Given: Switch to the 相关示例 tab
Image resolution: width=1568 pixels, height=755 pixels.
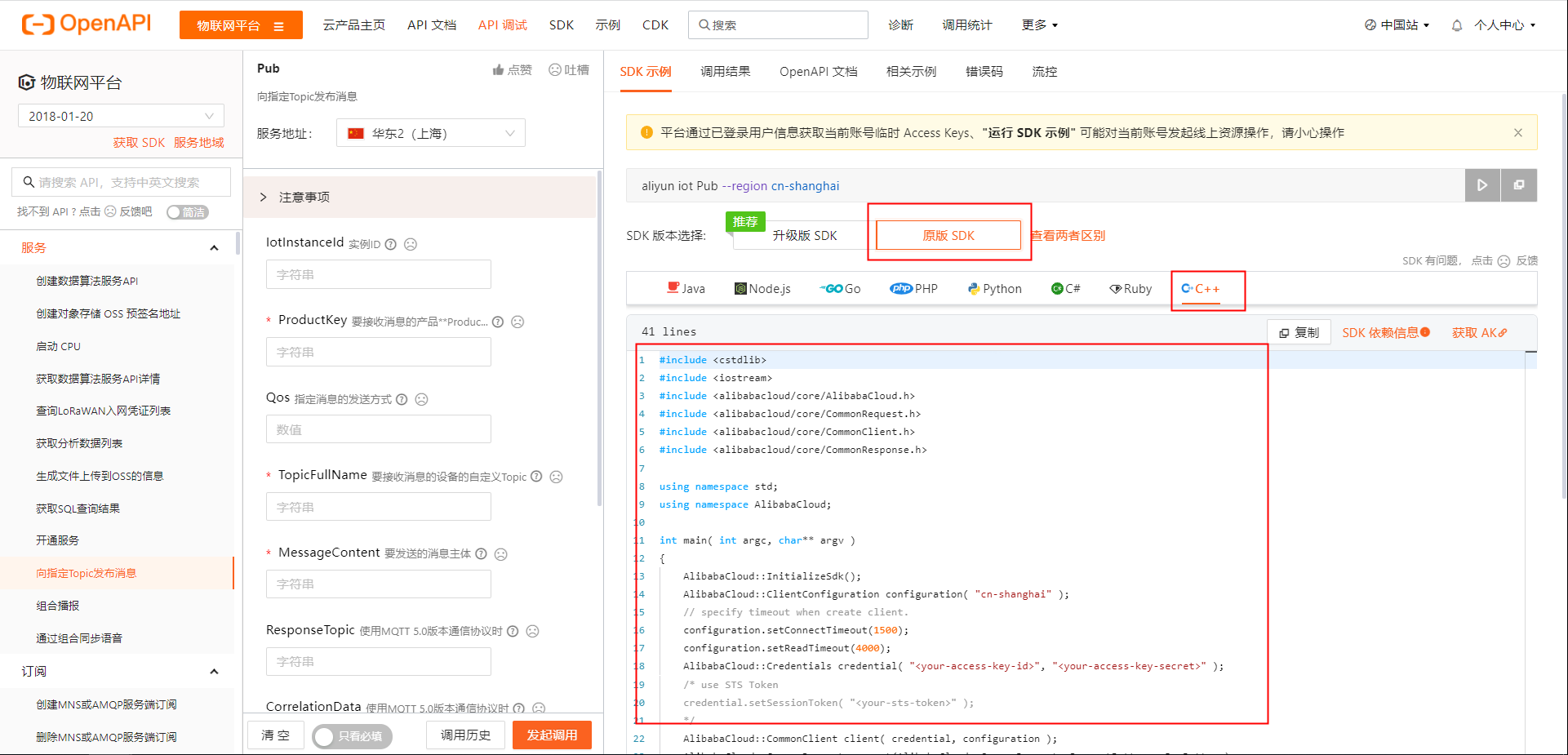Looking at the screenshot, I should 911,72.
